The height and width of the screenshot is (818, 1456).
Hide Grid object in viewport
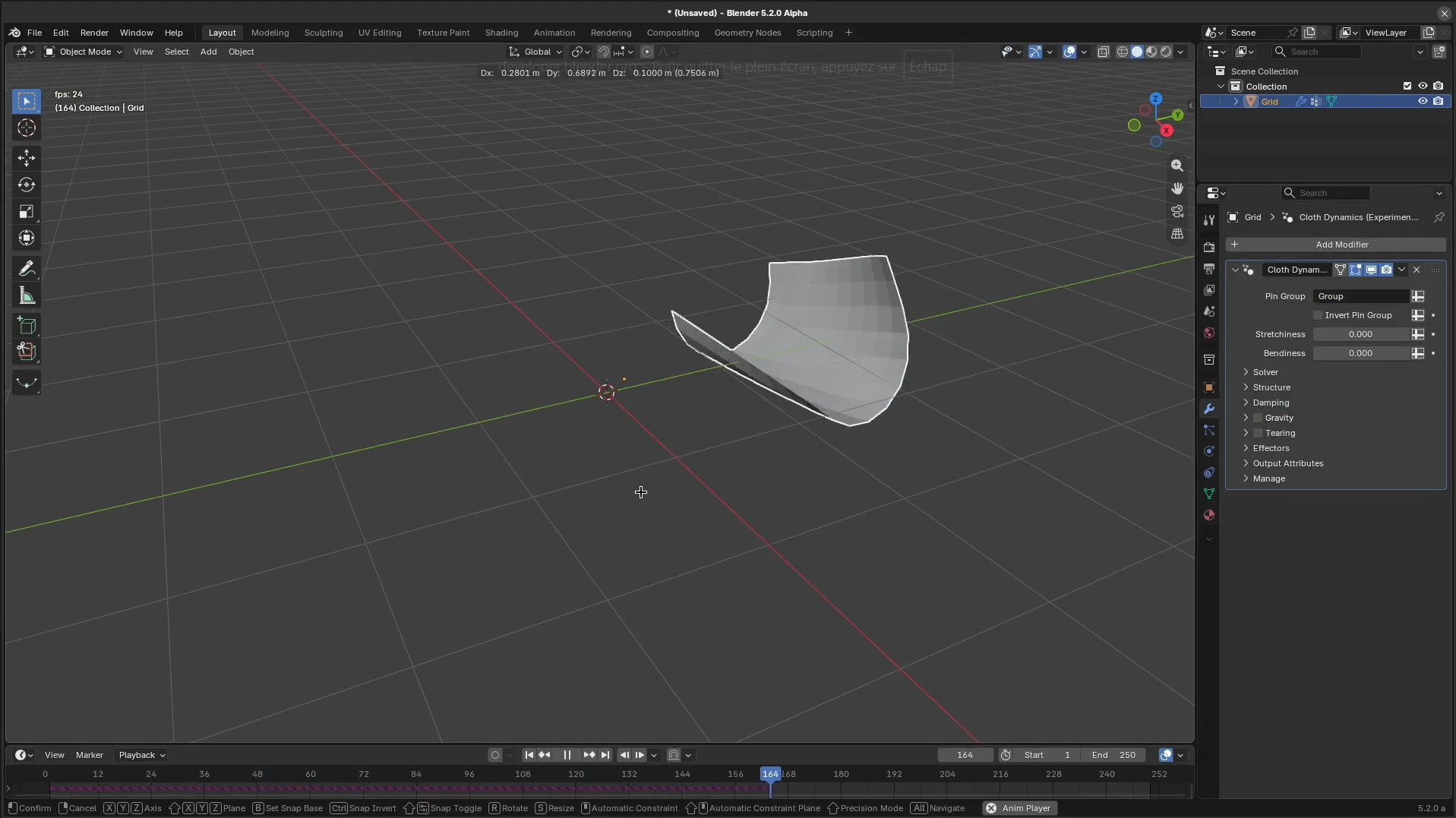(x=1423, y=101)
